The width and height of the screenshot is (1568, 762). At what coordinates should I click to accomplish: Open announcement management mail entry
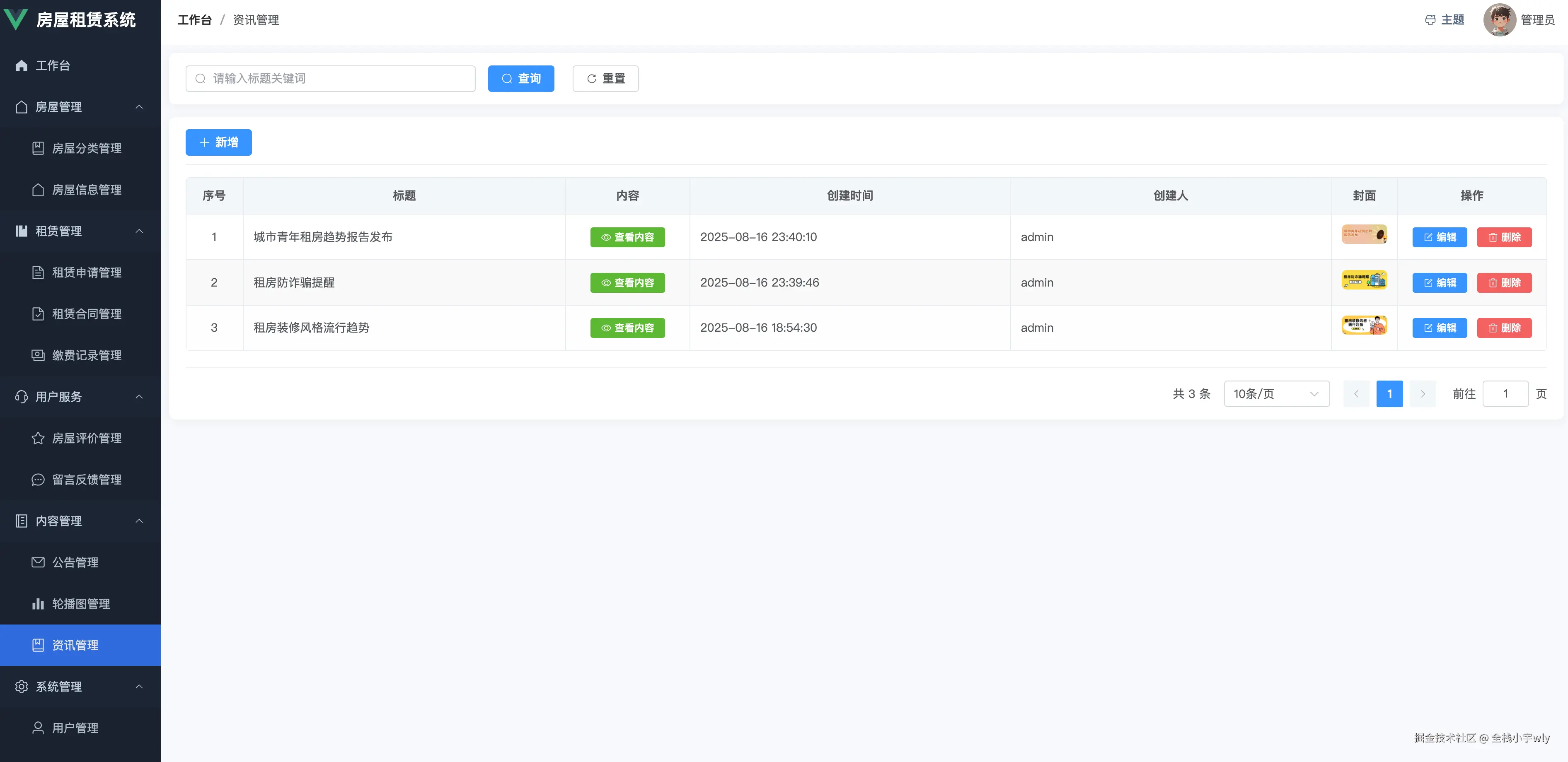[74, 562]
